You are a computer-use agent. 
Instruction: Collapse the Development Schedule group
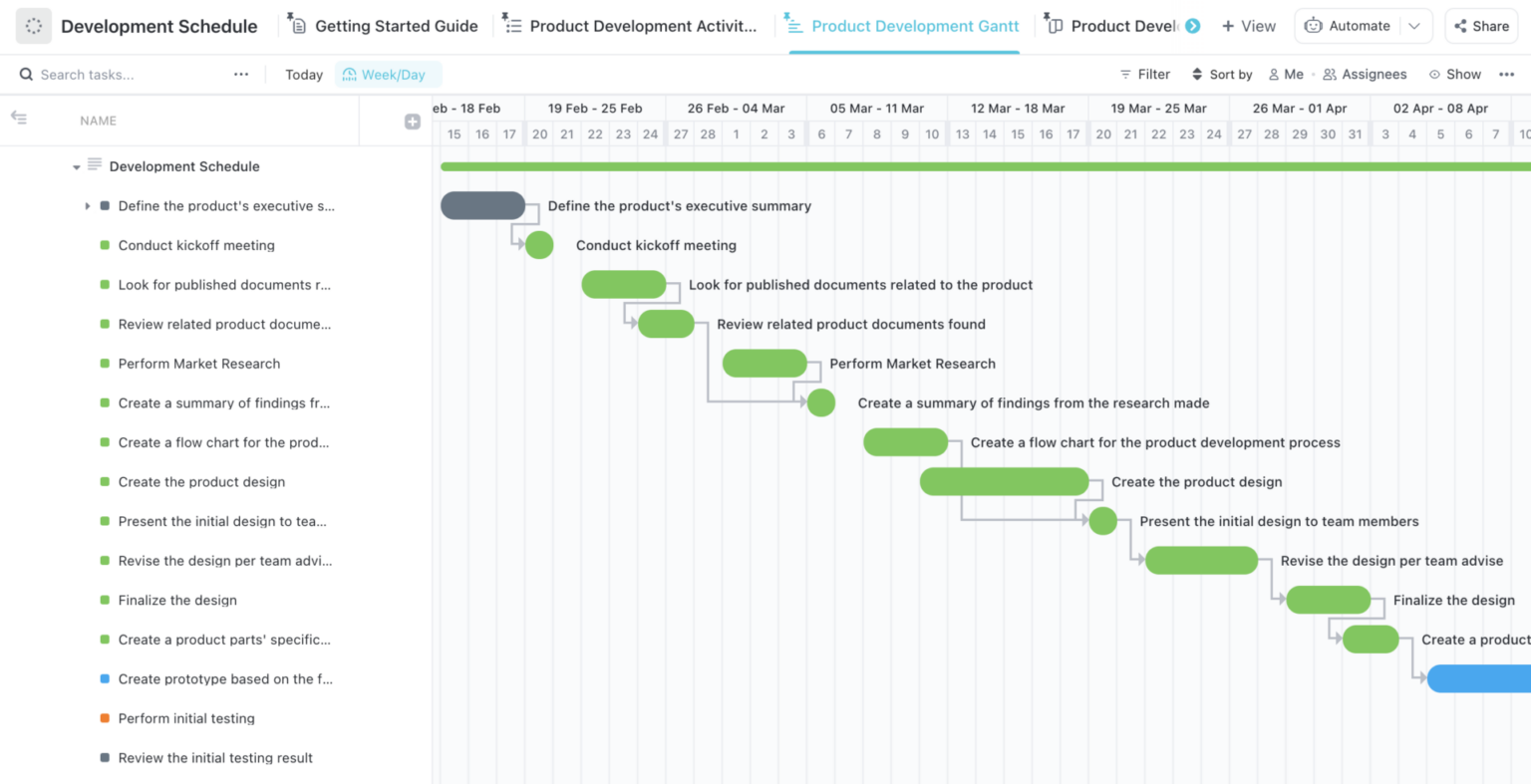[77, 166]
